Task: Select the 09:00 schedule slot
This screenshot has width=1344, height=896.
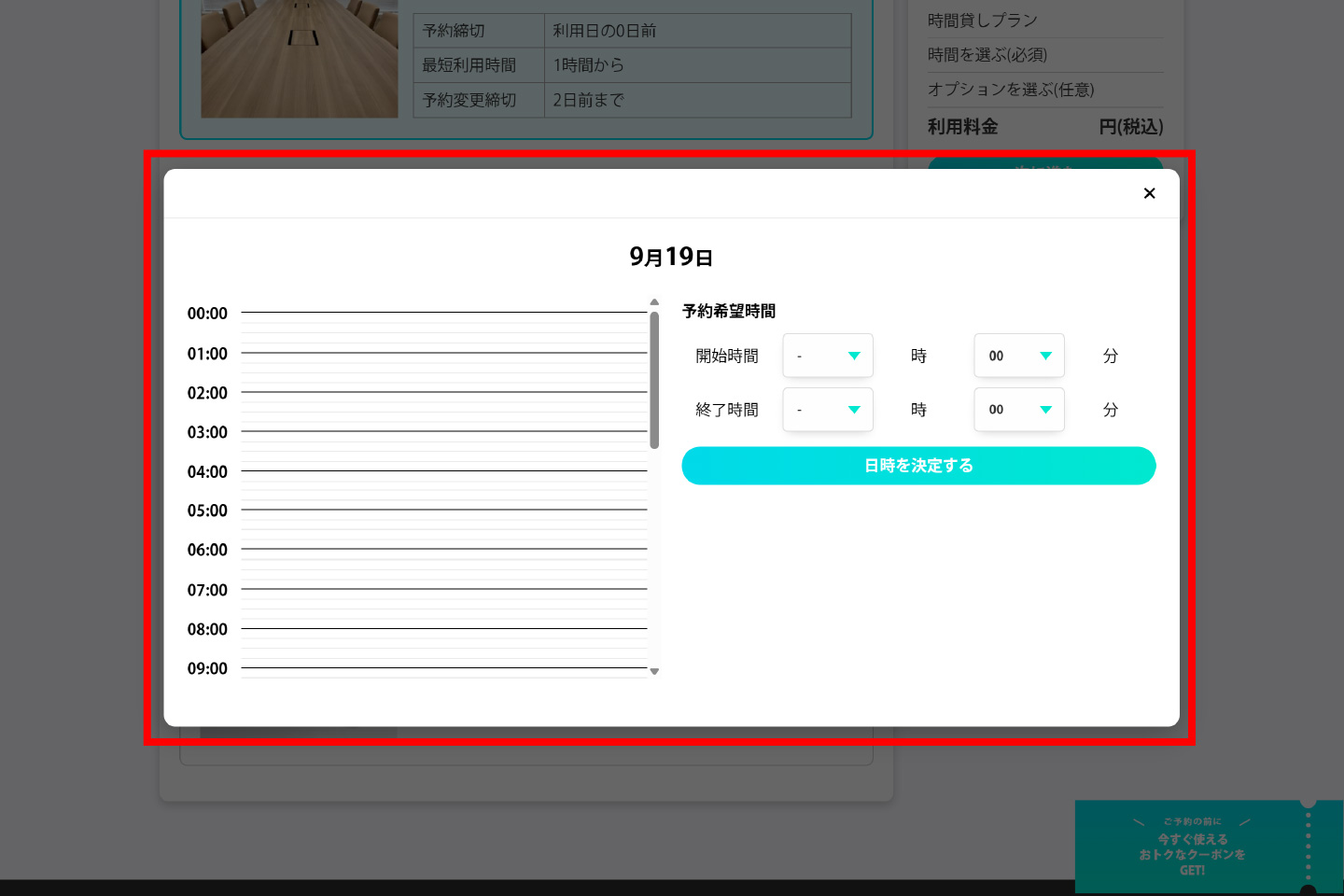Action: (x=443, y=672)
